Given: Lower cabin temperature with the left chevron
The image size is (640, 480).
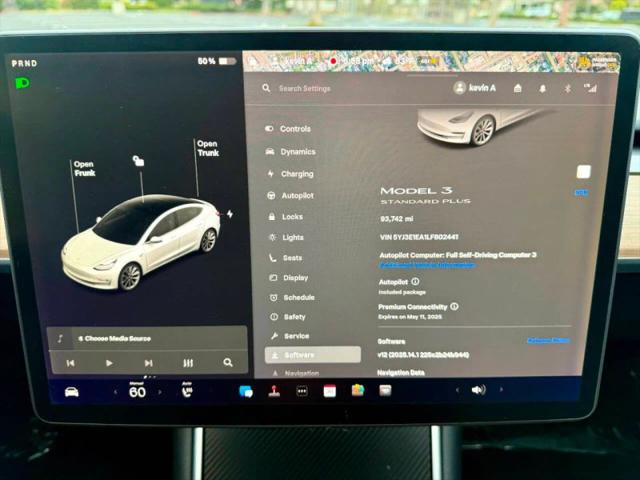Looking at the screenshot, I should [116, 392].
